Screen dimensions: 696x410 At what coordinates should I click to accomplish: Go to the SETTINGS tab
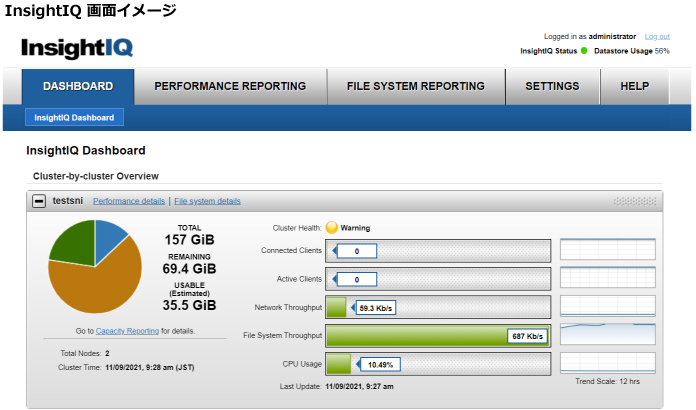[x=551, y=86]
